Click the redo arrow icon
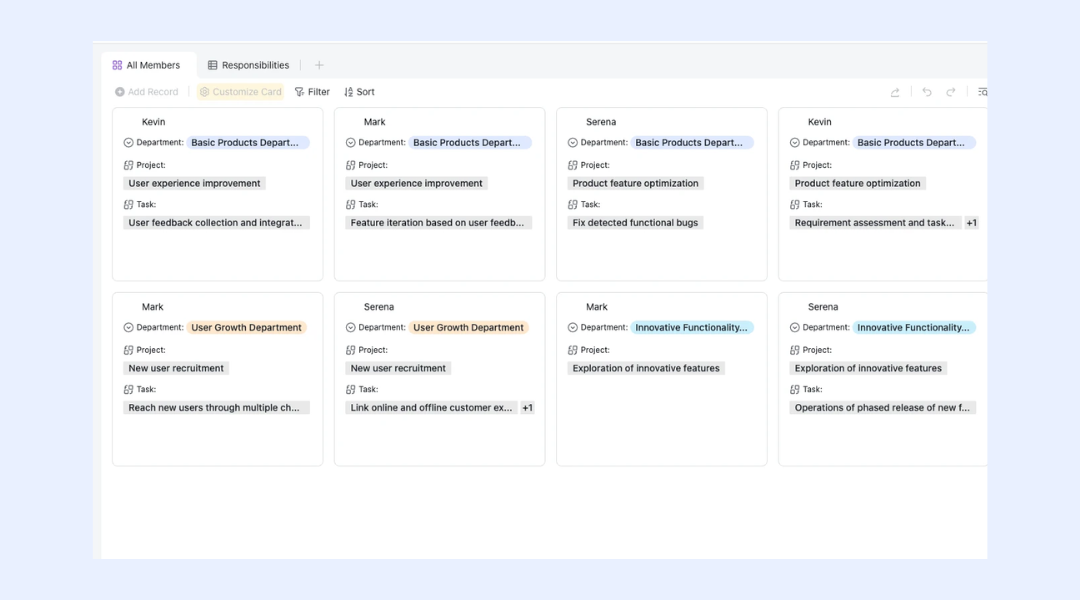 [951, 92]
